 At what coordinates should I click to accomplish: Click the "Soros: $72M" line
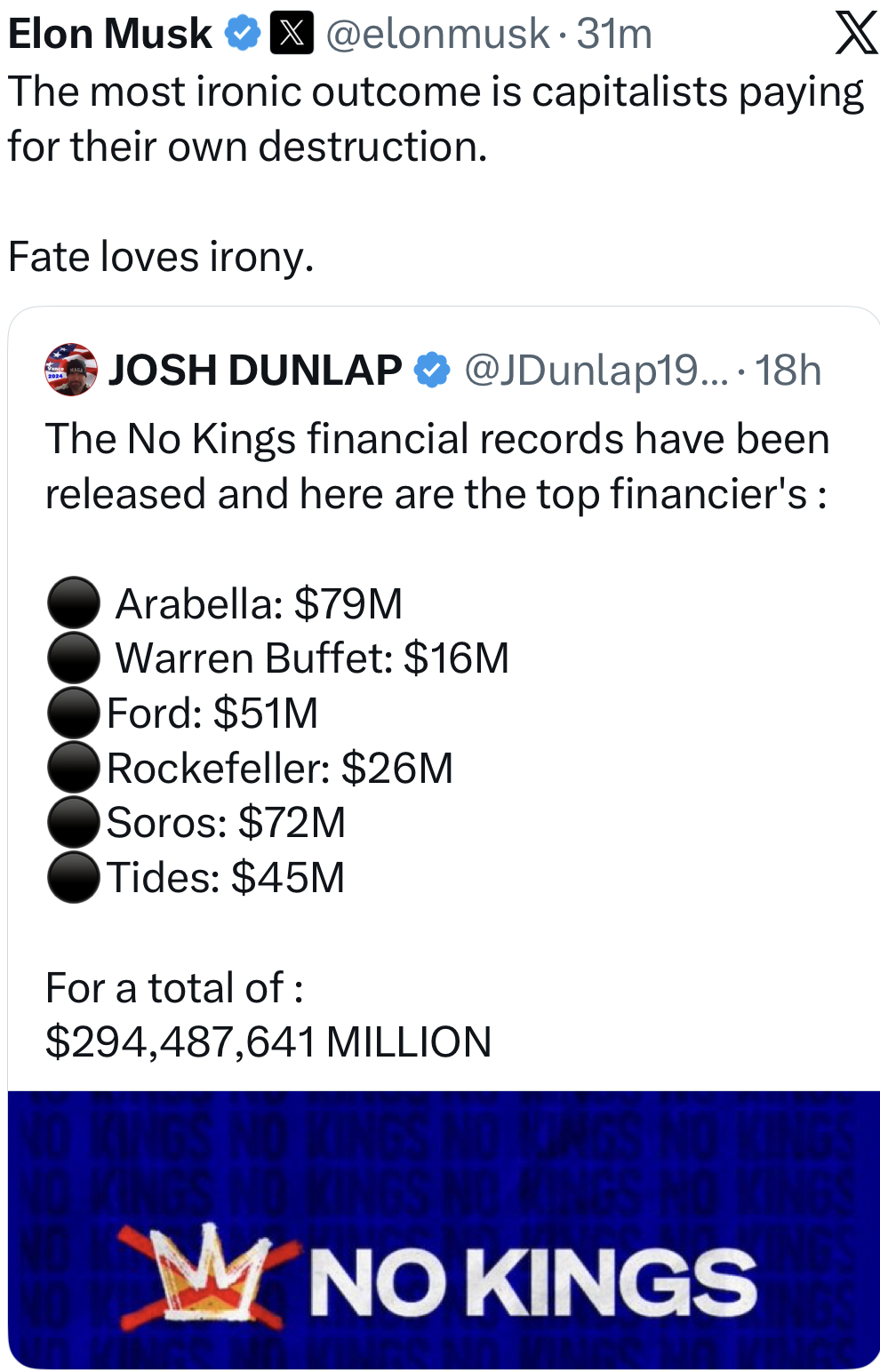pyautogui.click(x=226, y=822)
